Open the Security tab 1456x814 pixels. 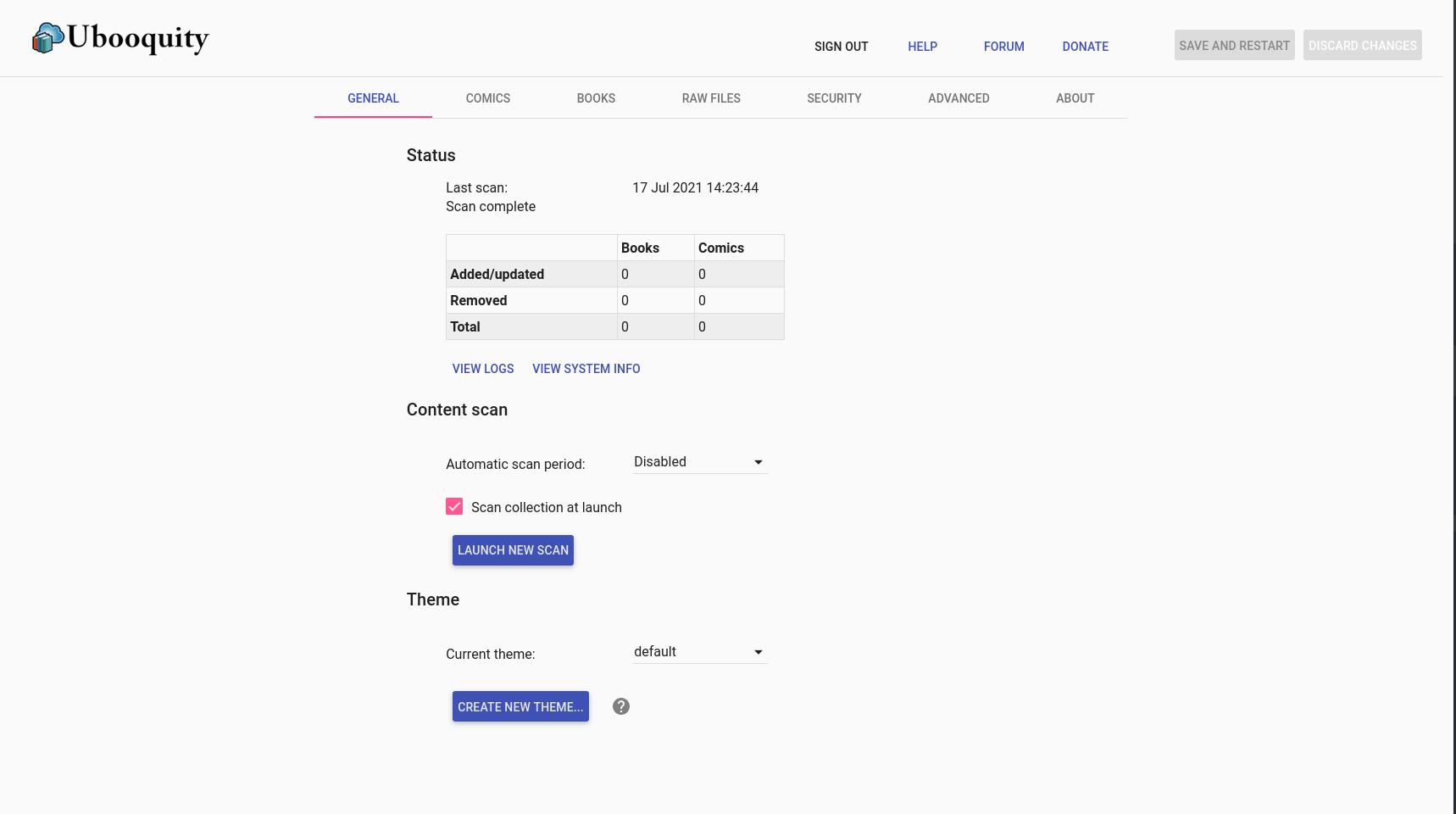834,98
